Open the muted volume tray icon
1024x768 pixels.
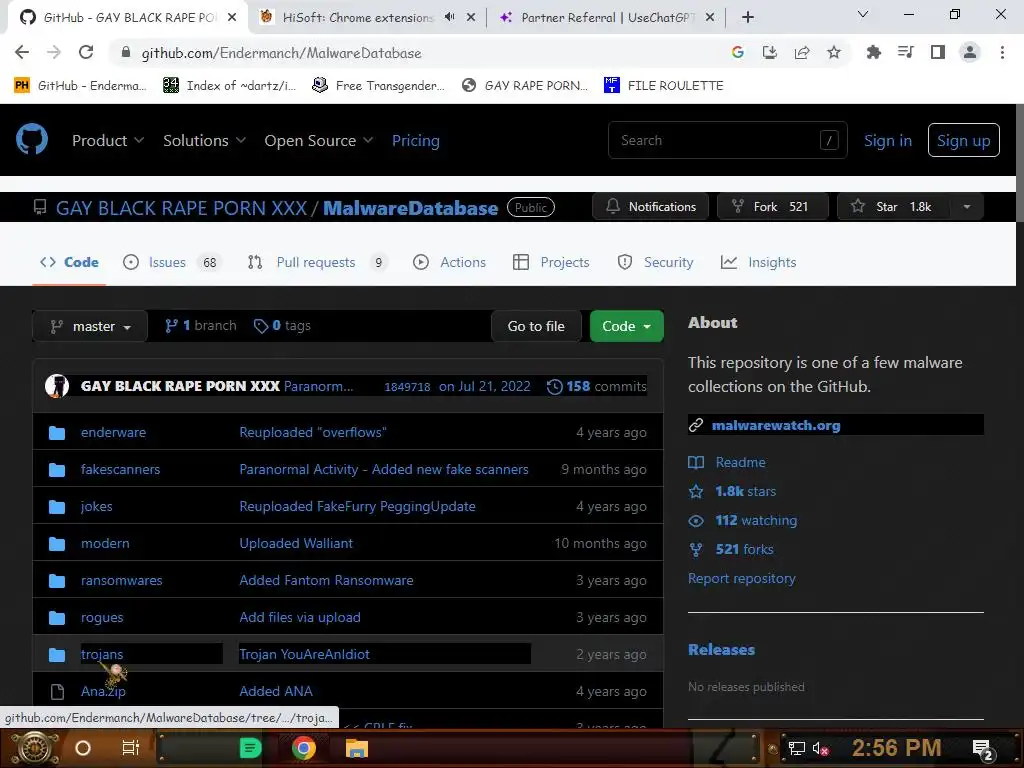[820, 748]
